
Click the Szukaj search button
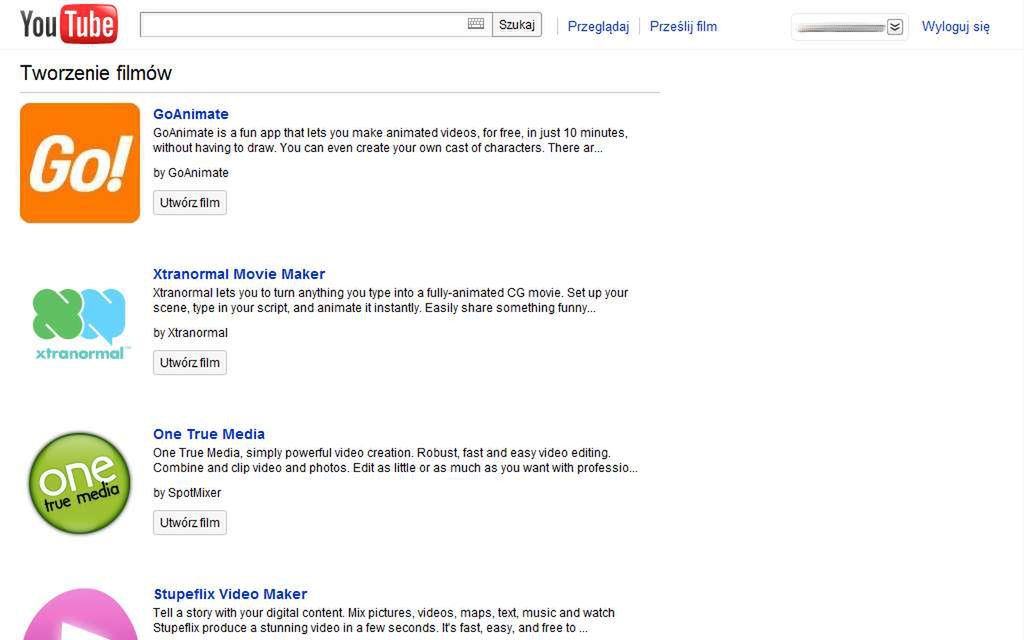[517, 25]
